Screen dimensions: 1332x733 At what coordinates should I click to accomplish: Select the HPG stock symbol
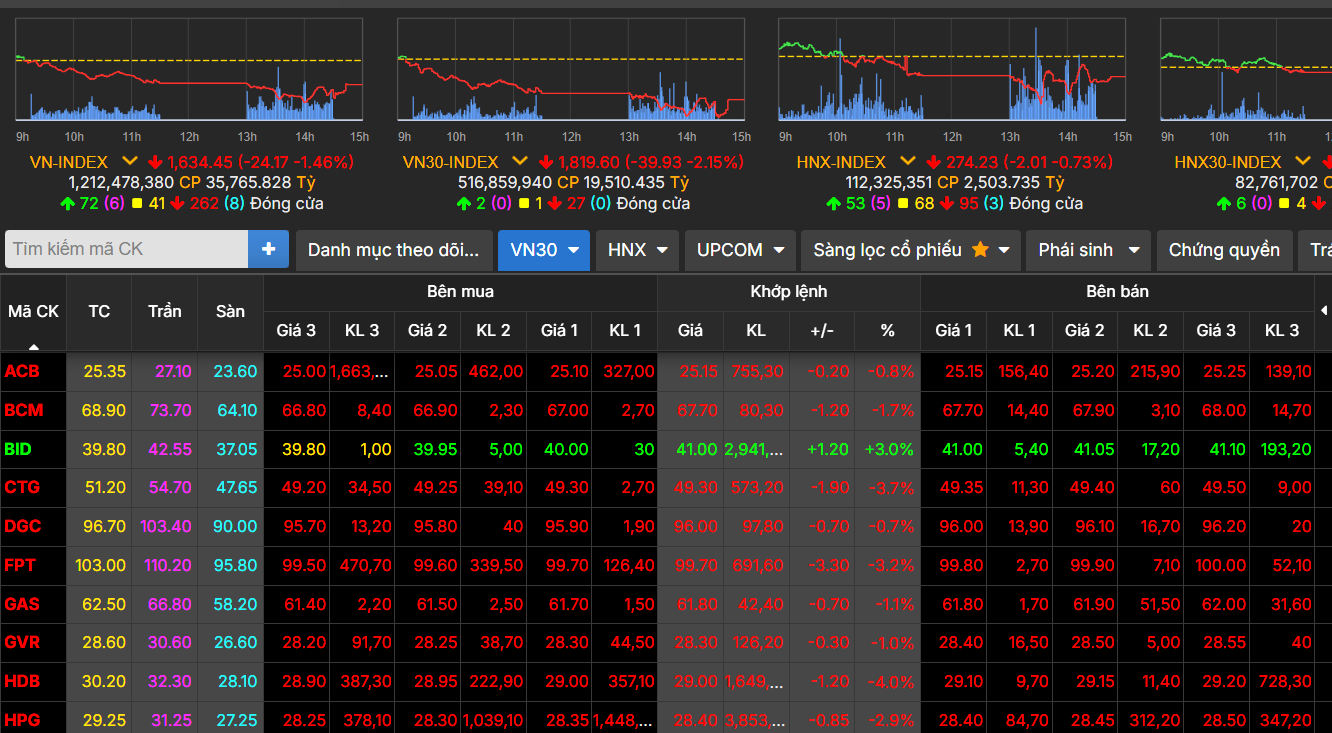pos(22,720)
